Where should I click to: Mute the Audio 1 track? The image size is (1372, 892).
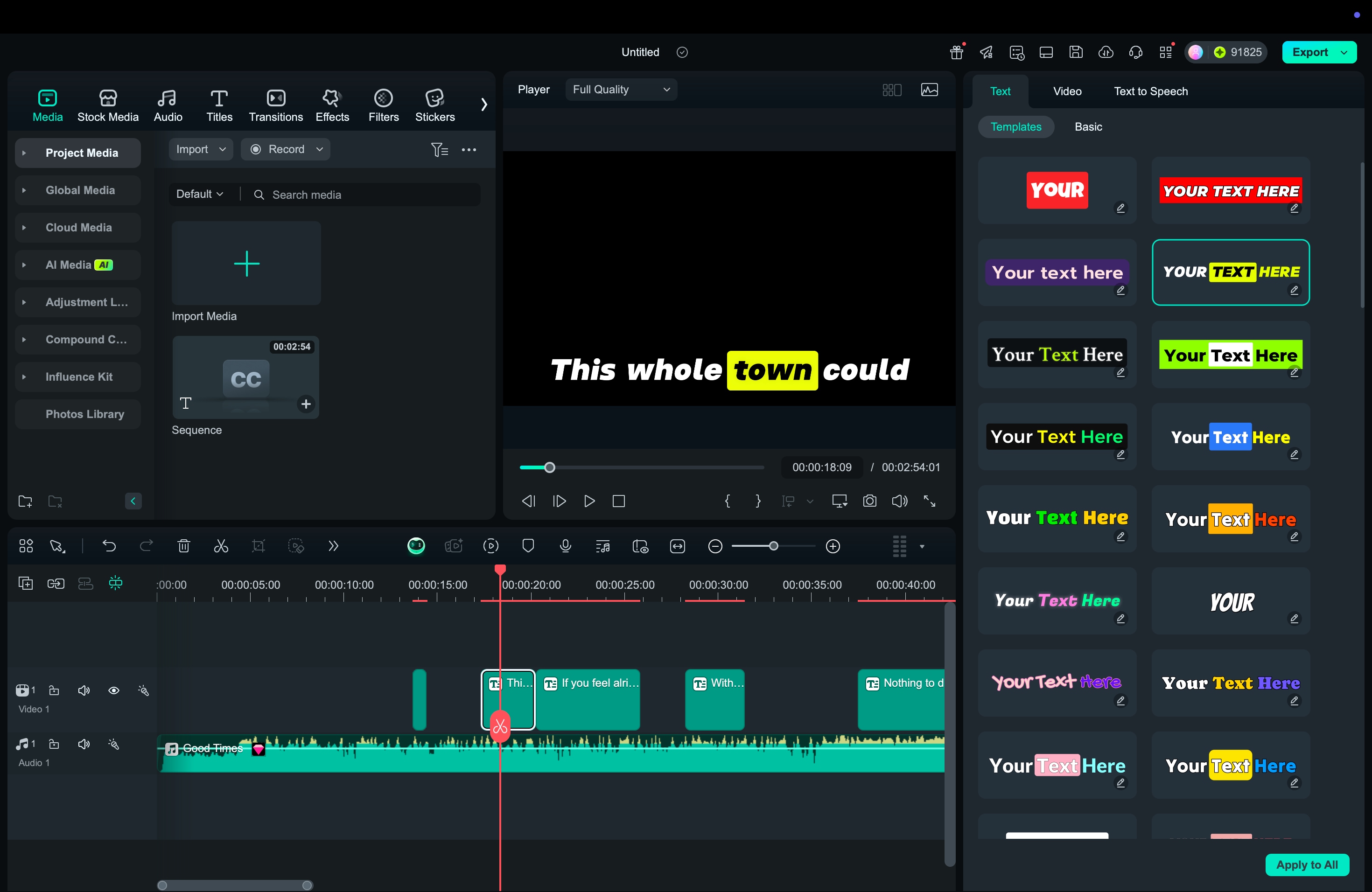pos(84,744)
